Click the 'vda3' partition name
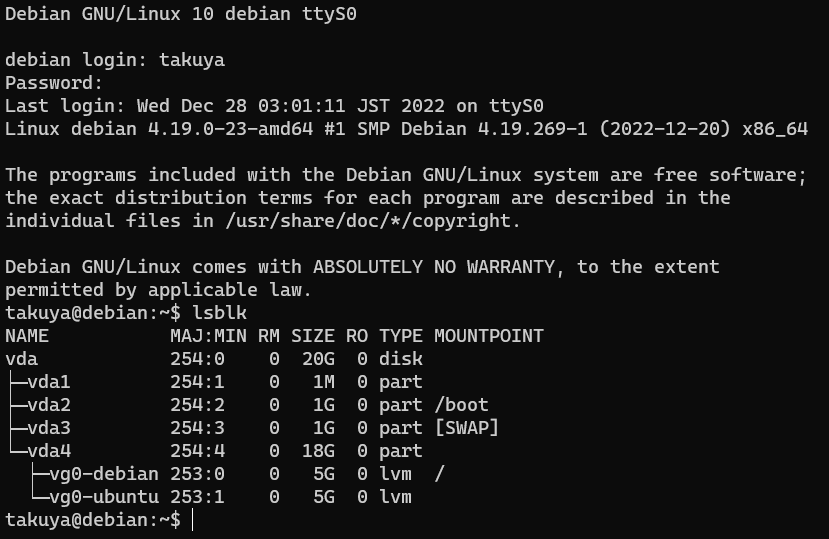Viewport: 829px width, 539px height. tap(49, 428)
